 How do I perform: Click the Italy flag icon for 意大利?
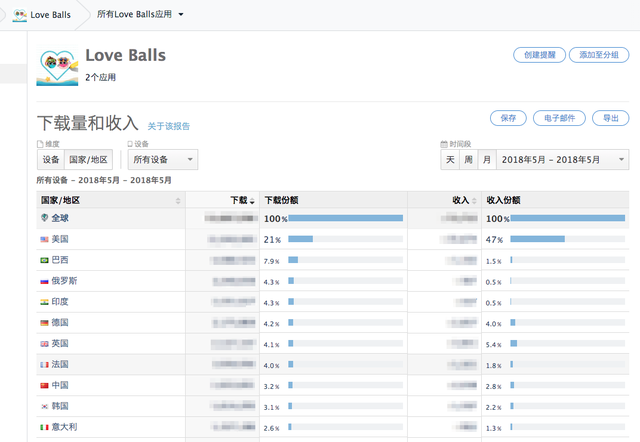(44, 427)
